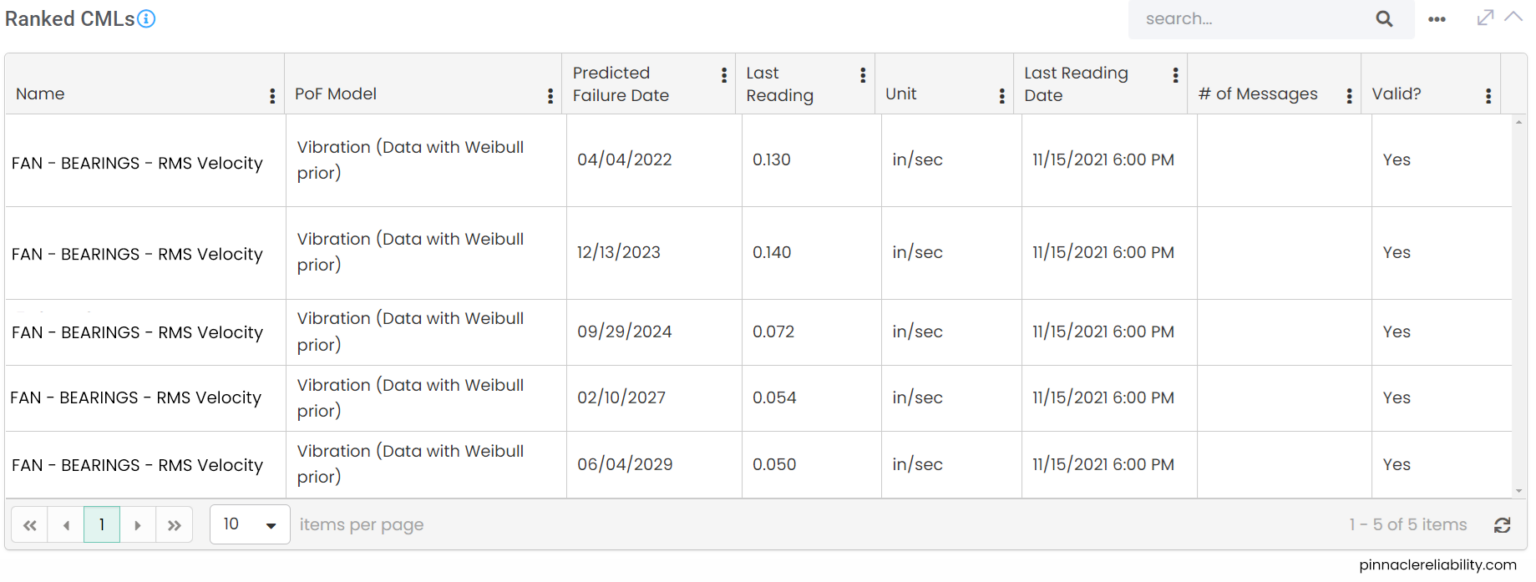Select page 1 in pagination
This screenshot has width=1536, height=582.
tap(102, 525)
